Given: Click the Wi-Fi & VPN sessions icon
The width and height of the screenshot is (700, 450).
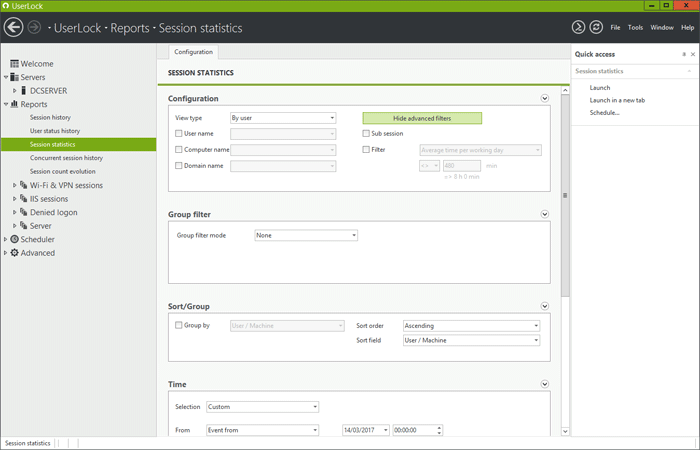Looking at the screenshot, I should (x=24, y=185).
